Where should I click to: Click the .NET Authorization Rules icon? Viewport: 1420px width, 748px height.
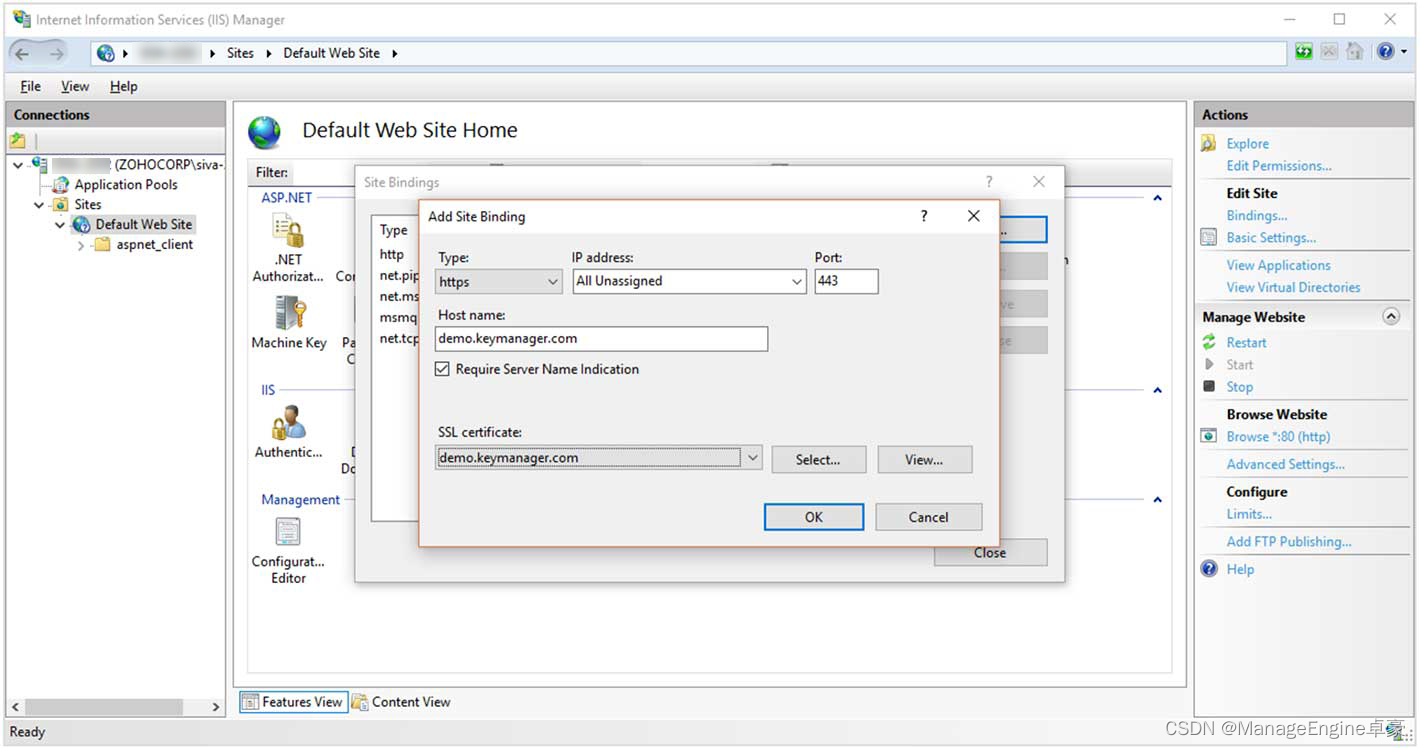pyautogui.click(x=288, y=232)
